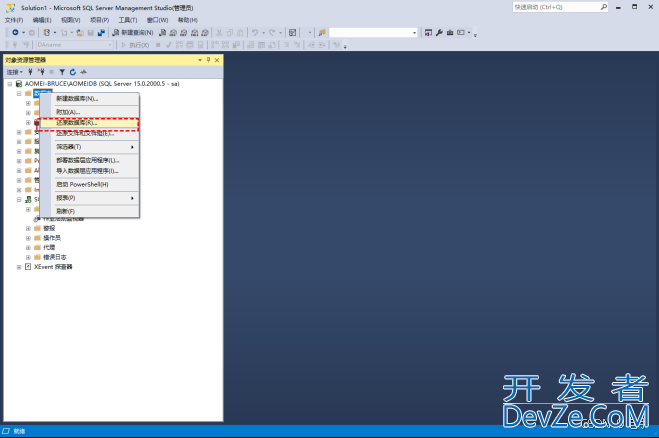Click the Cut toolbar icon
This screenshot has height=438, width=659.
[x=219, y=32]
